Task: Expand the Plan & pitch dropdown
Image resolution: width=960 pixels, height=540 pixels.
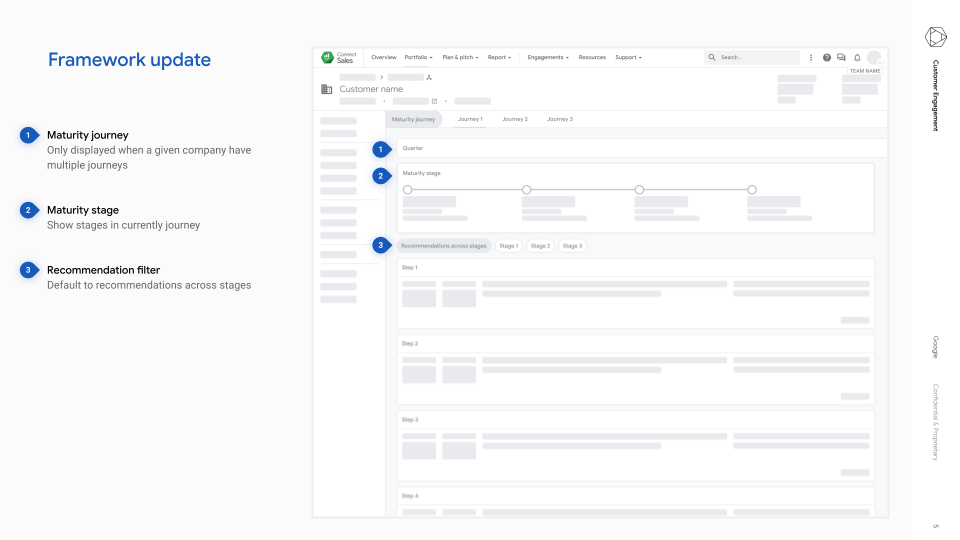Action: tap(460, 58)
